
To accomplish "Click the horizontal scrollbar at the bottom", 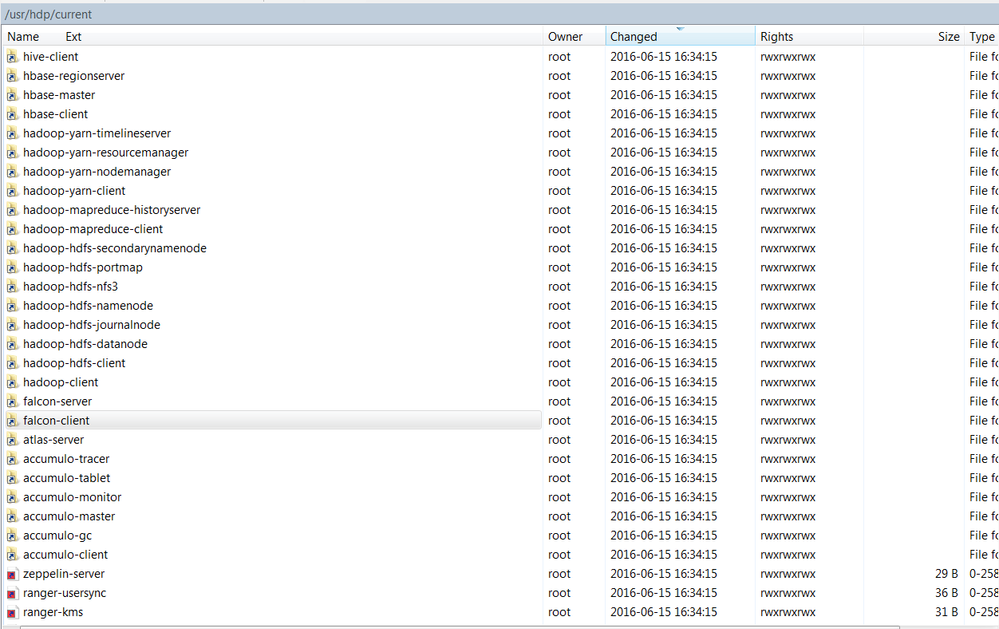I will [400, 625].
